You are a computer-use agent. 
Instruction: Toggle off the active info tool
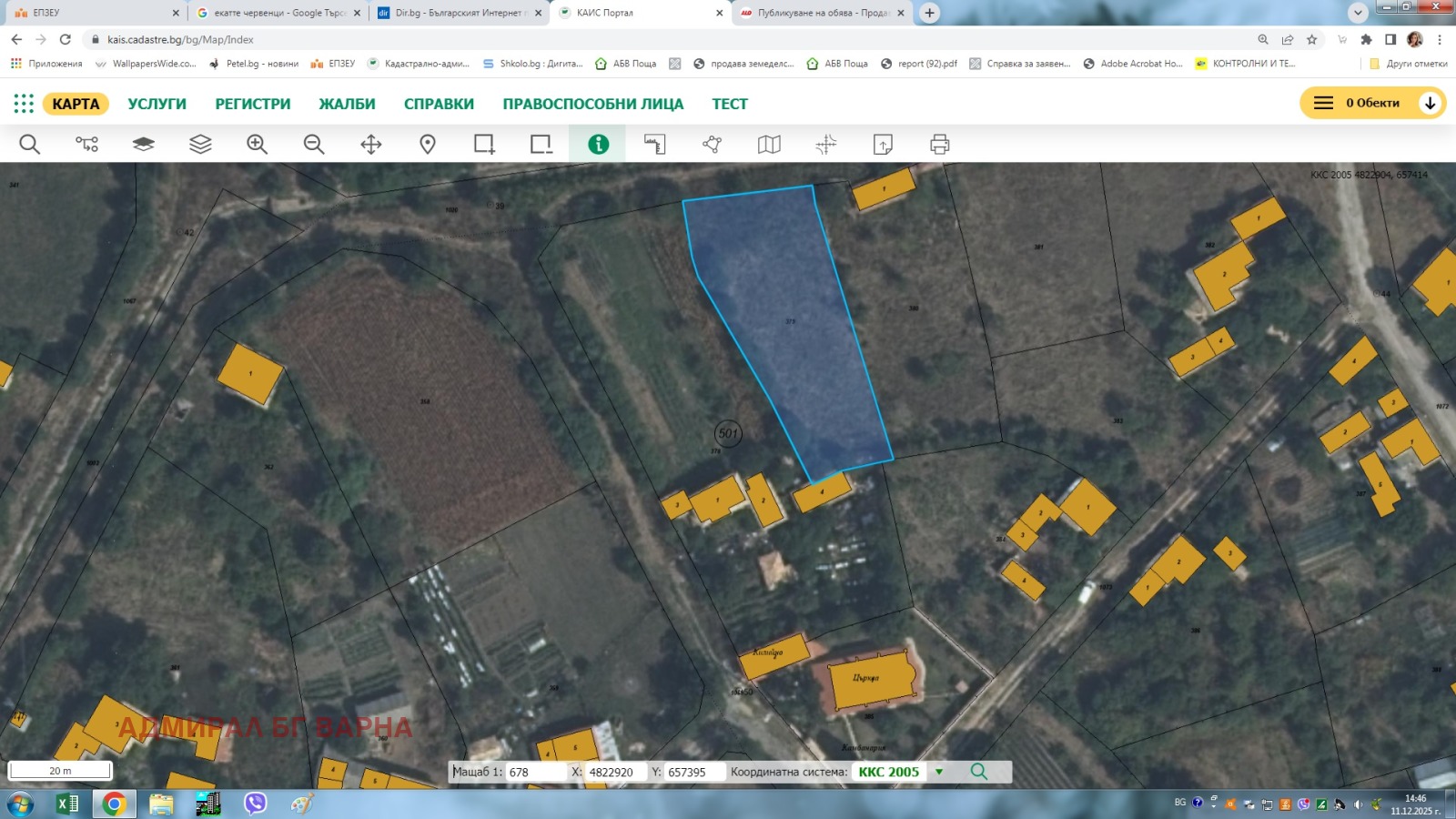(x=597, y=143)
